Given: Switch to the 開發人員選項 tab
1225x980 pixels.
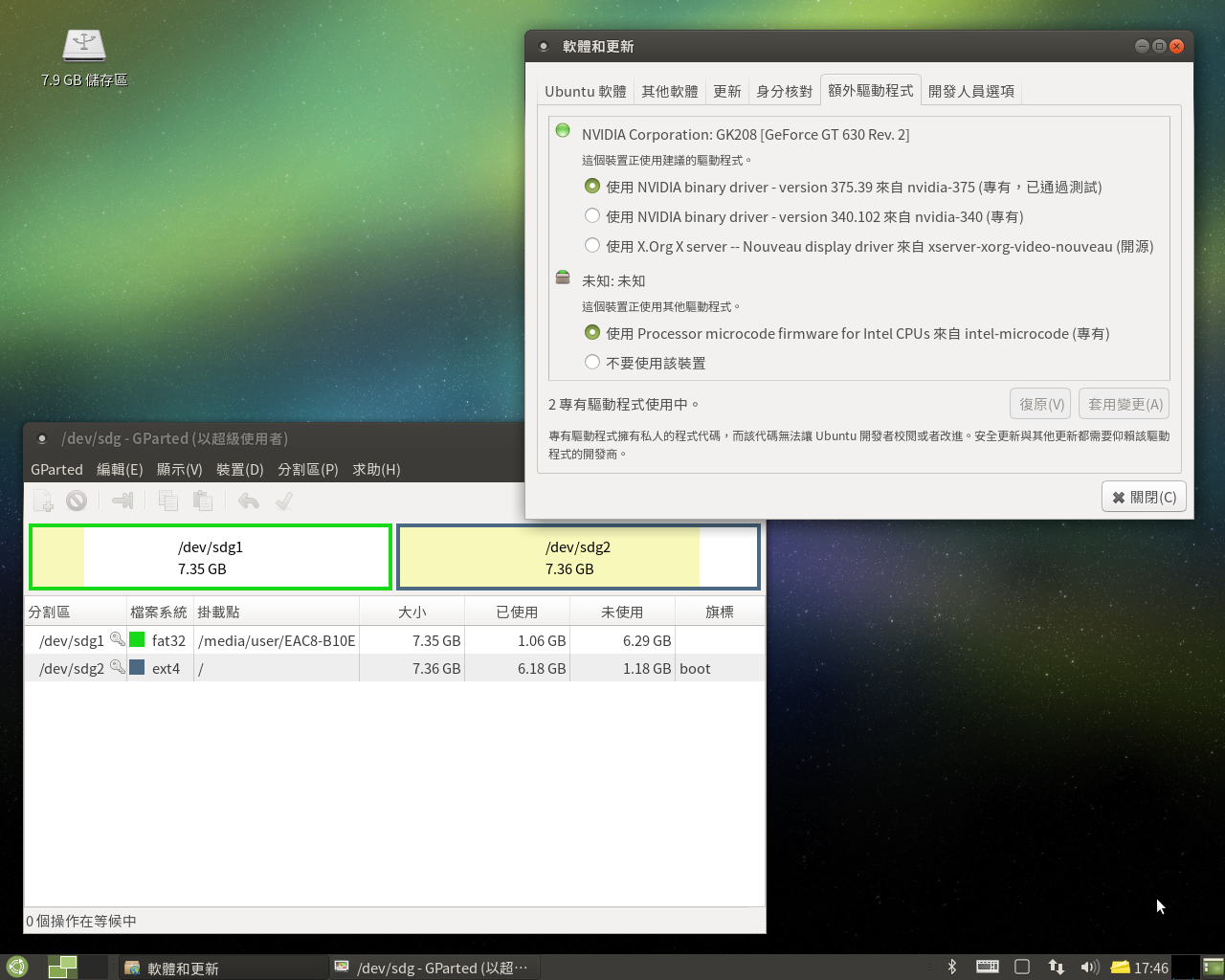Looking at the screenshot, I should click(x=971, y=91).
